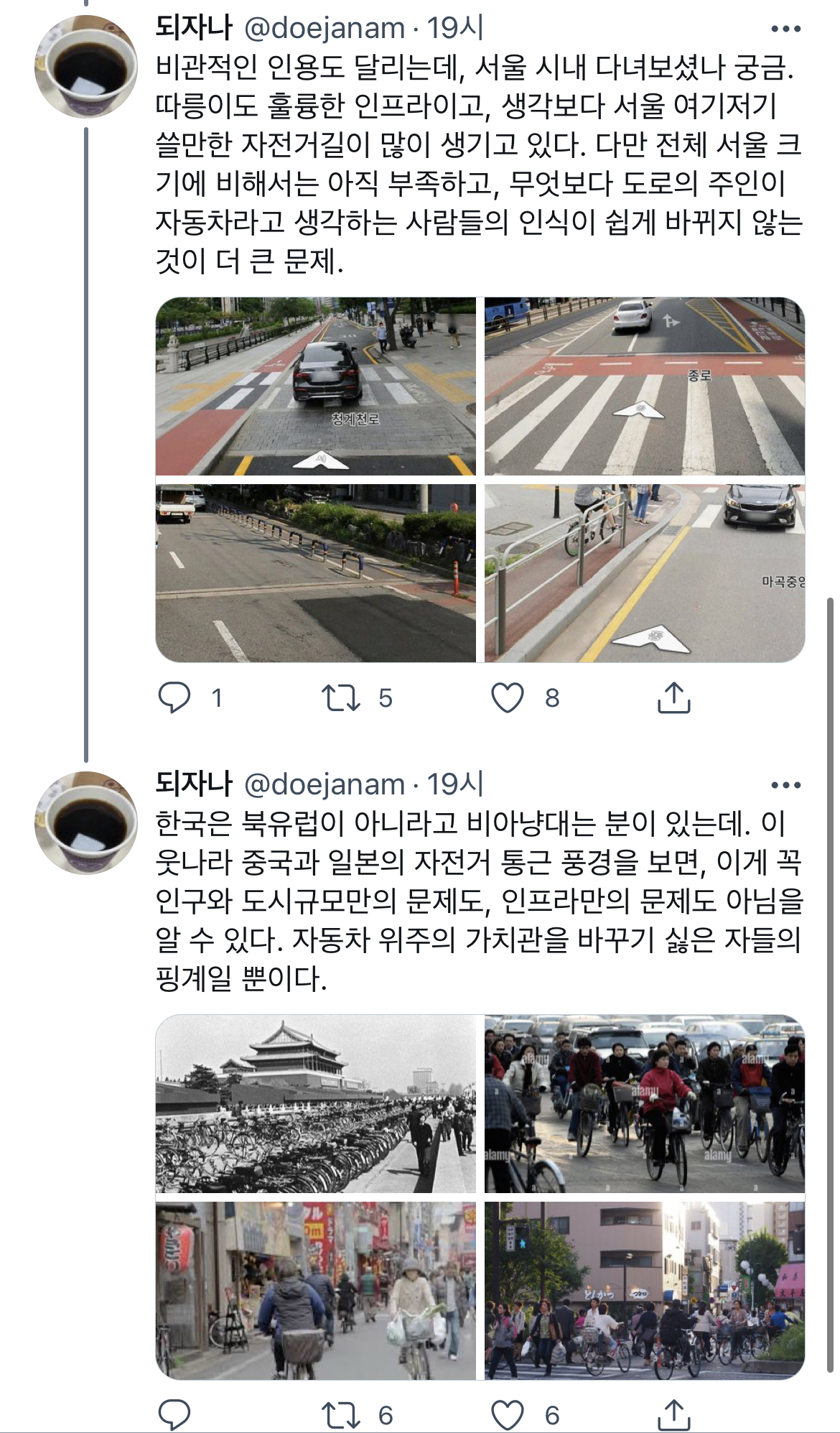Click the page scrollbar on right edge
Viewport: 840px width, 1433px height.
coord(831,984)
